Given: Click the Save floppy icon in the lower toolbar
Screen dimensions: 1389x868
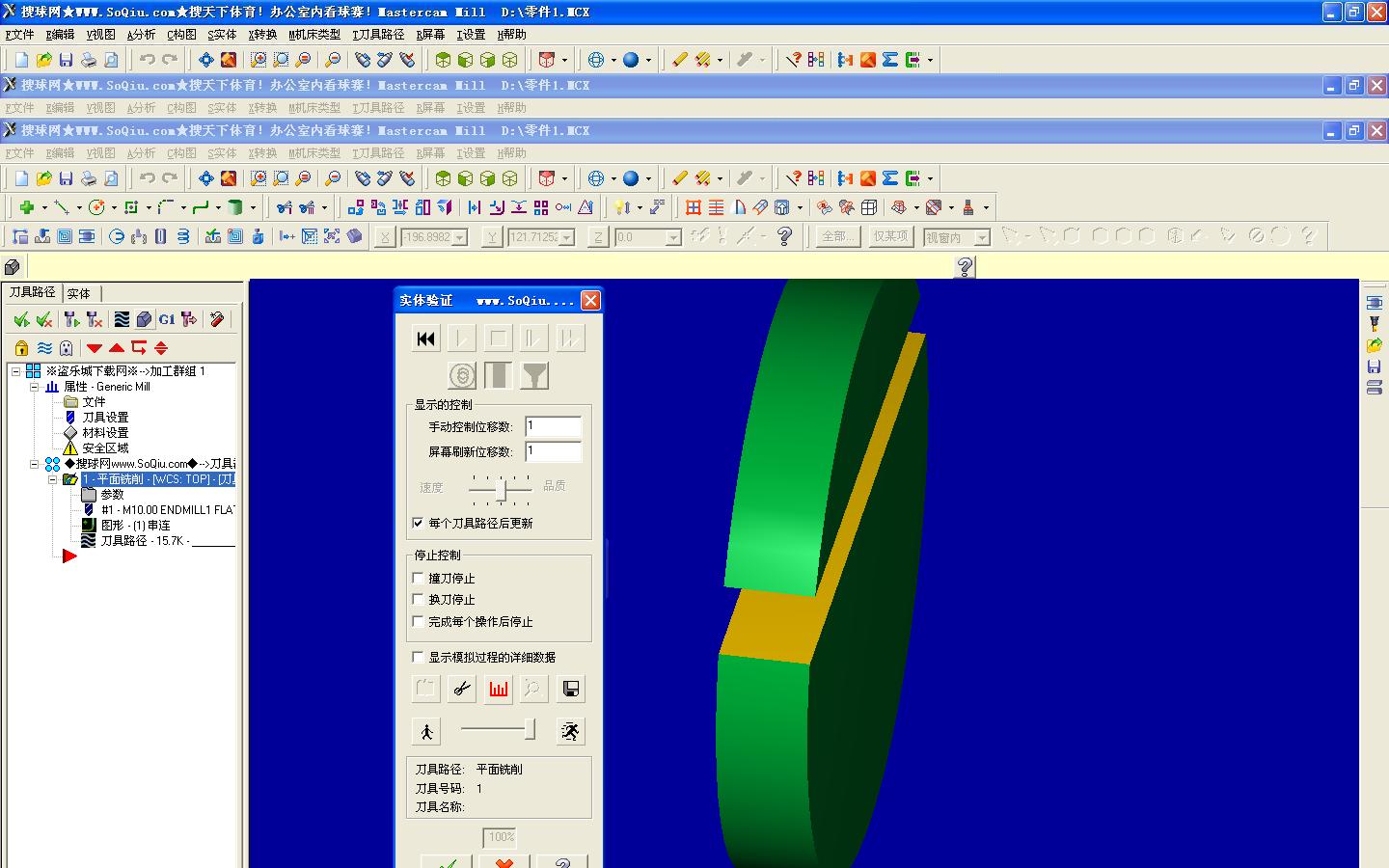Looking at the screenshot, I should click(x=66, y=178).
